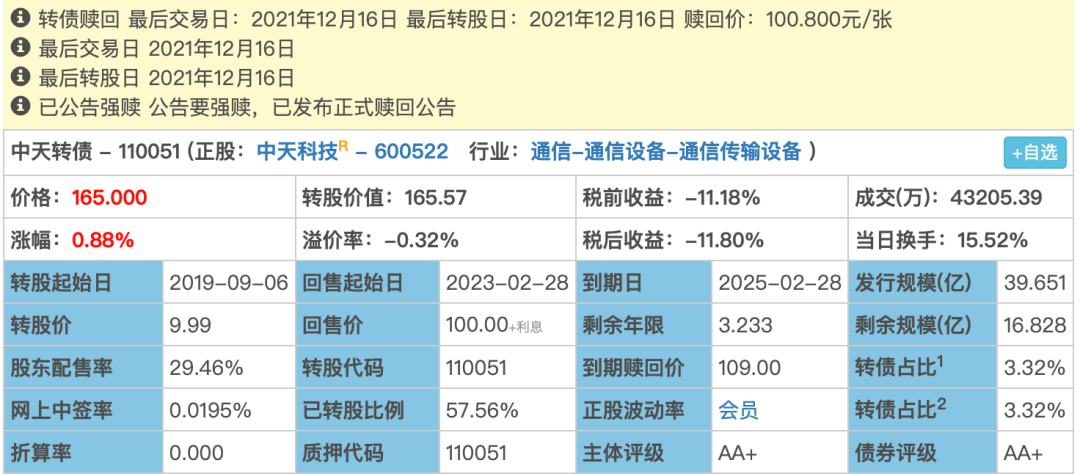Viewport: 1080px width, 474px height.
Task: Open 通信–通信设备–通信传输设备 industry link
Action: coord(665,152)
